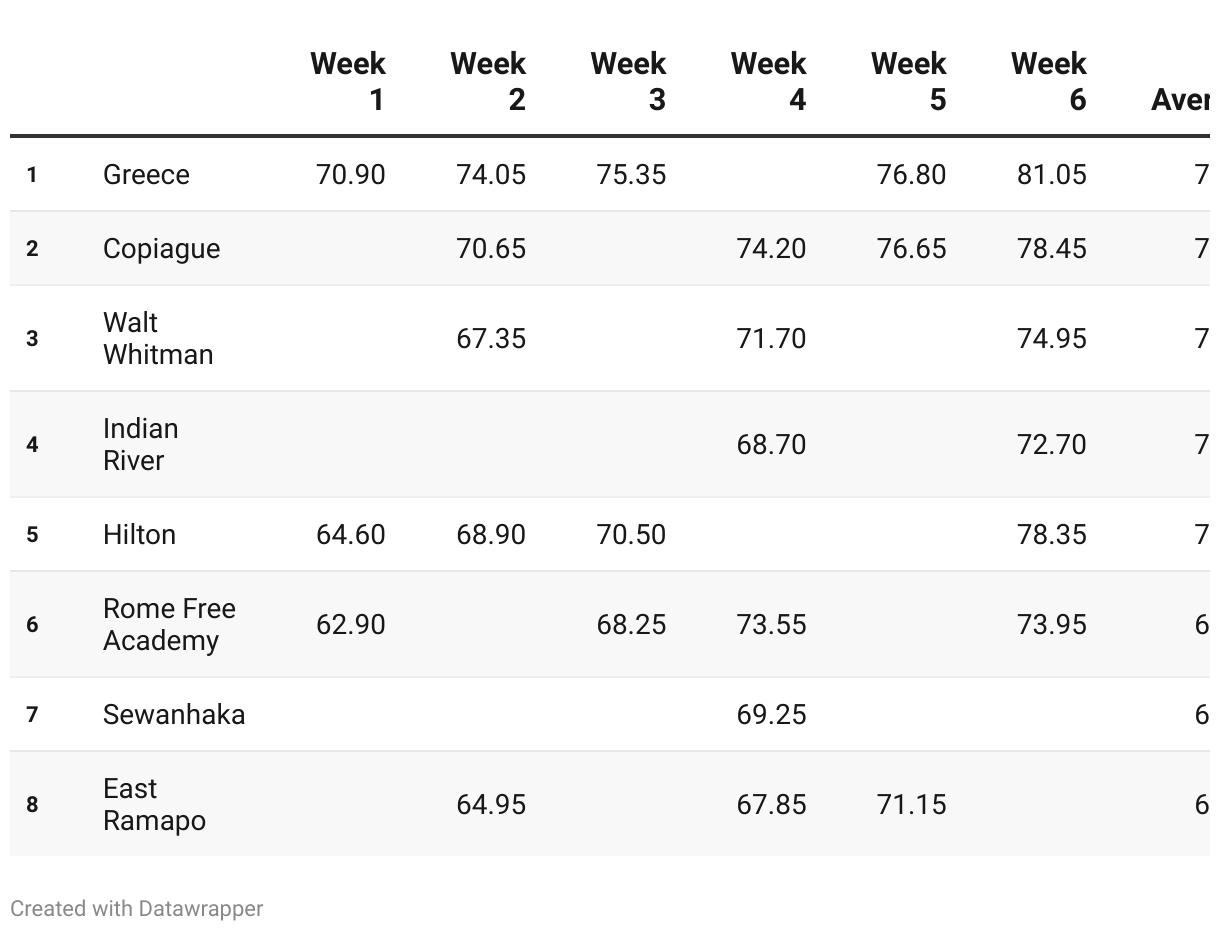This screenshot has width=1220, height=932.
Task: Click the Week 5 column header
Action: pyautogui.click(x=908, y=81)
